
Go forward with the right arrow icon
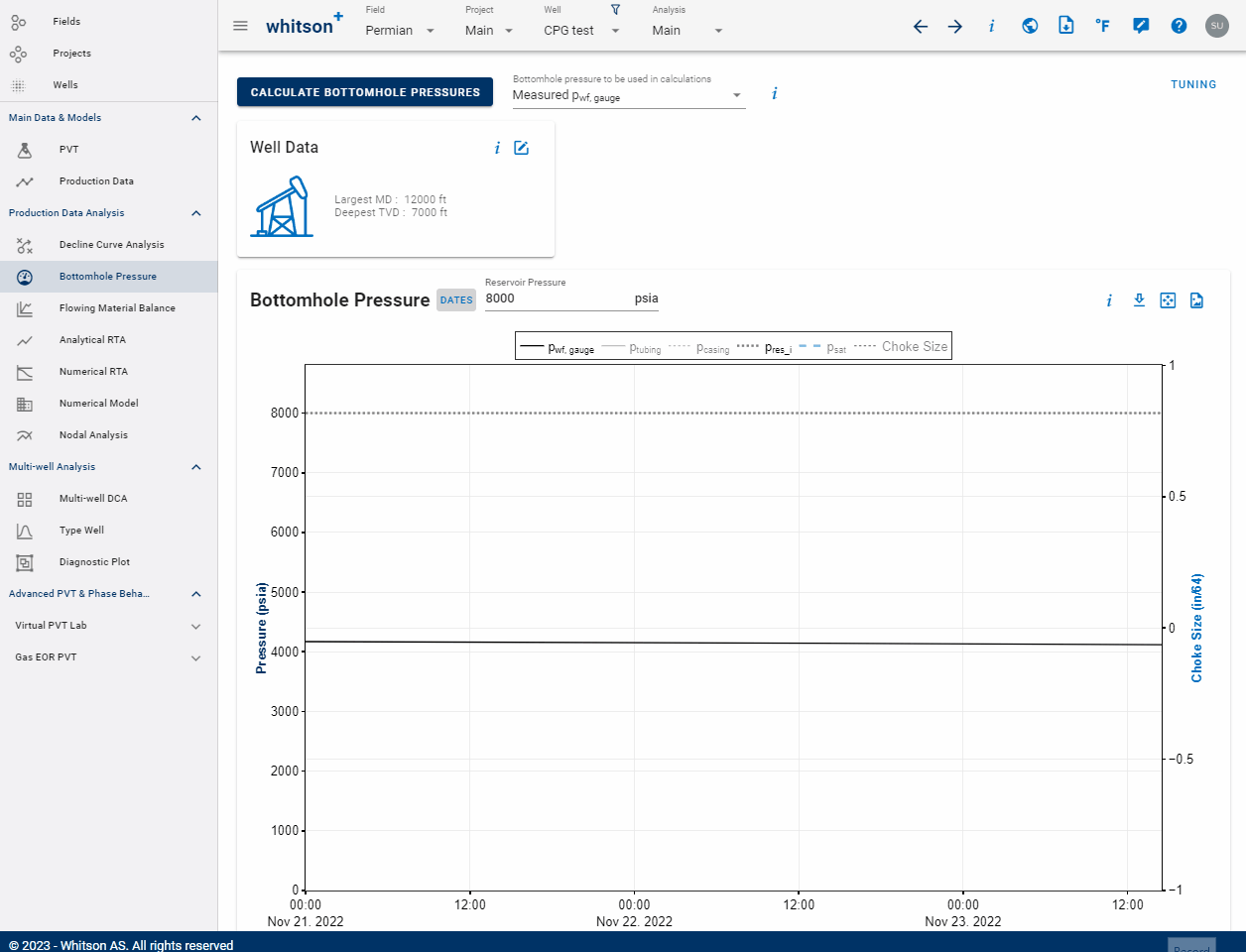(955, 27)
